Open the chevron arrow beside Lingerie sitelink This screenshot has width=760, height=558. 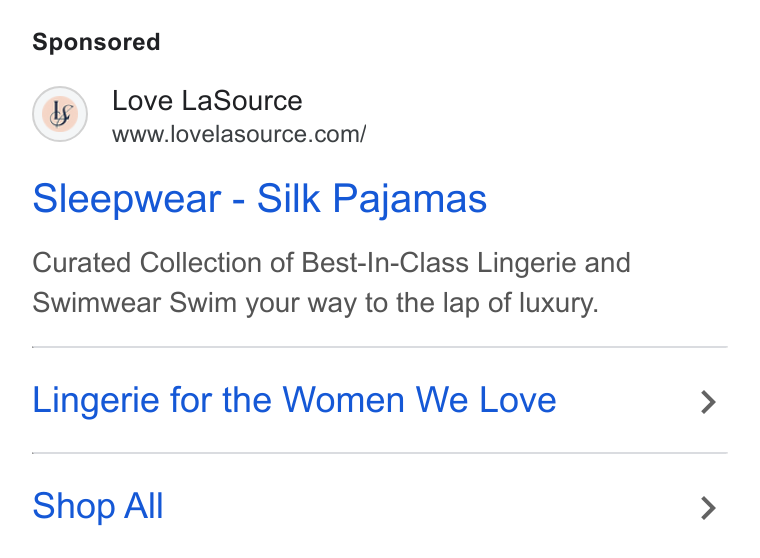point(709,402)
